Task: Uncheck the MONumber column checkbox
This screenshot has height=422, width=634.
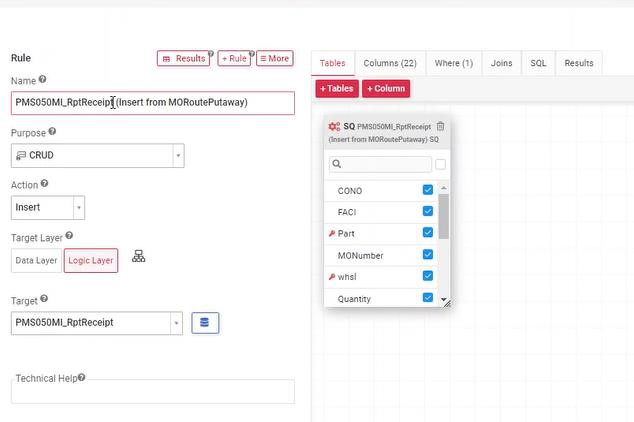Action: tap(428, 255)
